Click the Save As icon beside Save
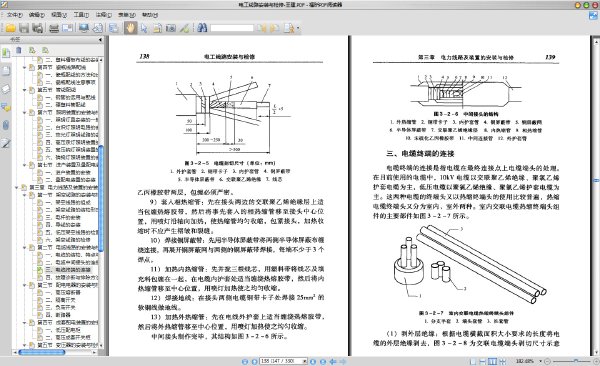Screen dimensions: 600x366 [37, 28]
